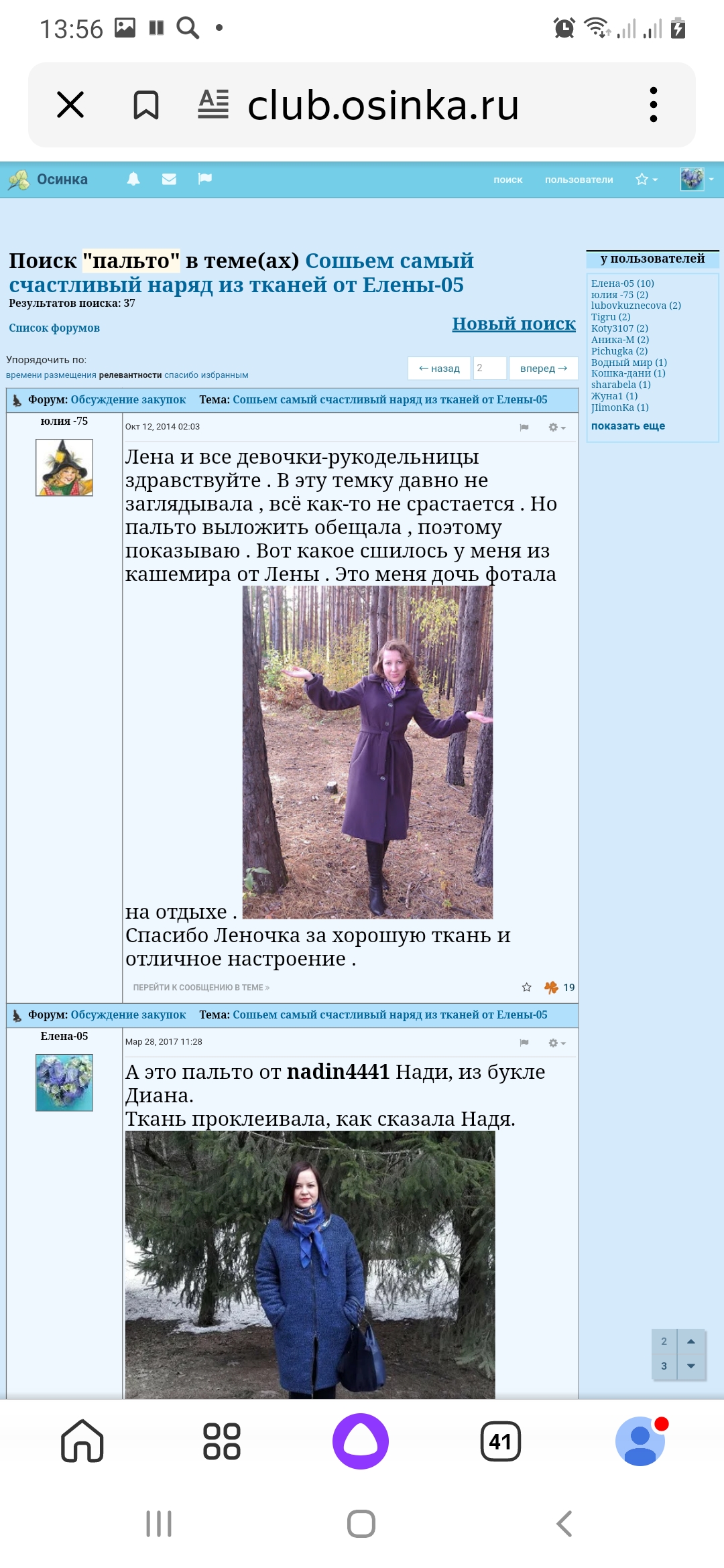Open notifications bell in forum header

pos(133,179)
